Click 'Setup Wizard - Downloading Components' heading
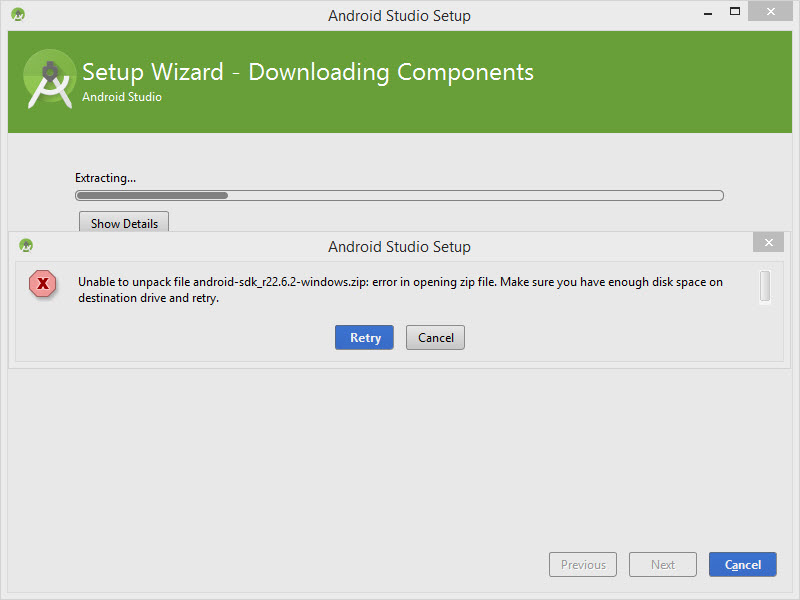Viewport: 800px width, 600px height. click(x=308, y=72)
